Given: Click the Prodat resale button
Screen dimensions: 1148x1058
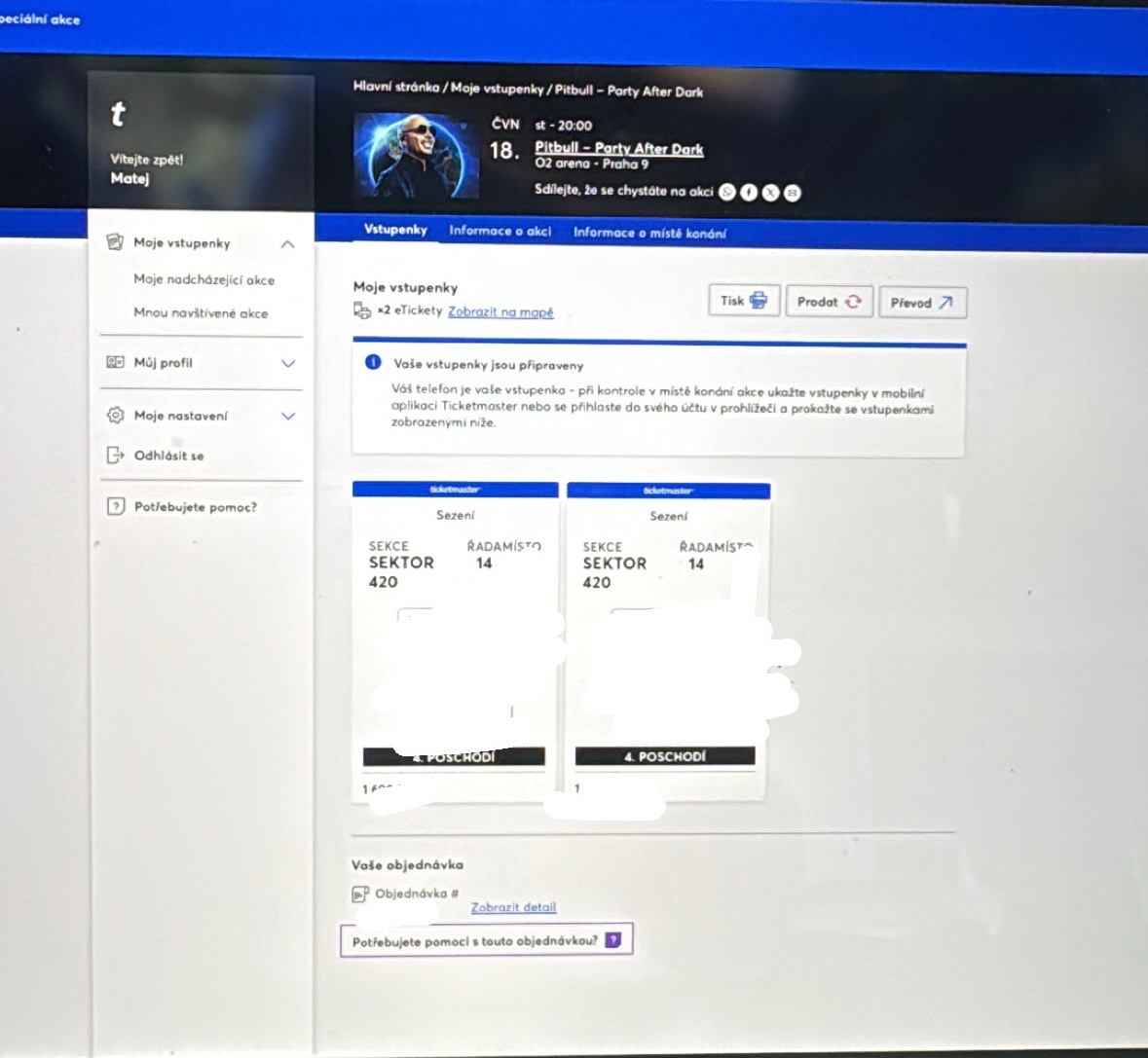Looking at the screenshot, I should tap(829, 302).
